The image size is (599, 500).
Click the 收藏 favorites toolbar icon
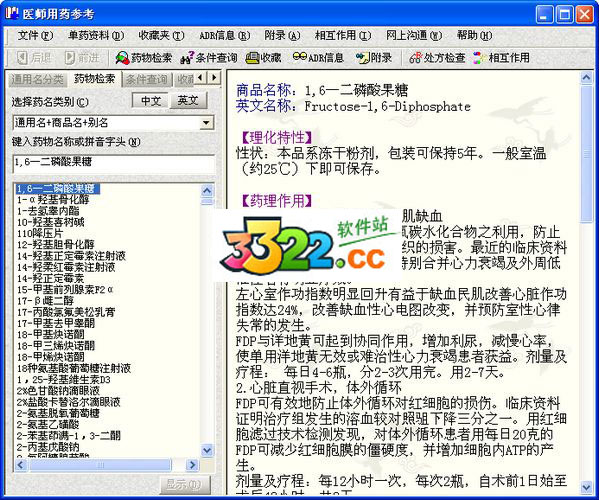point(253,58)
